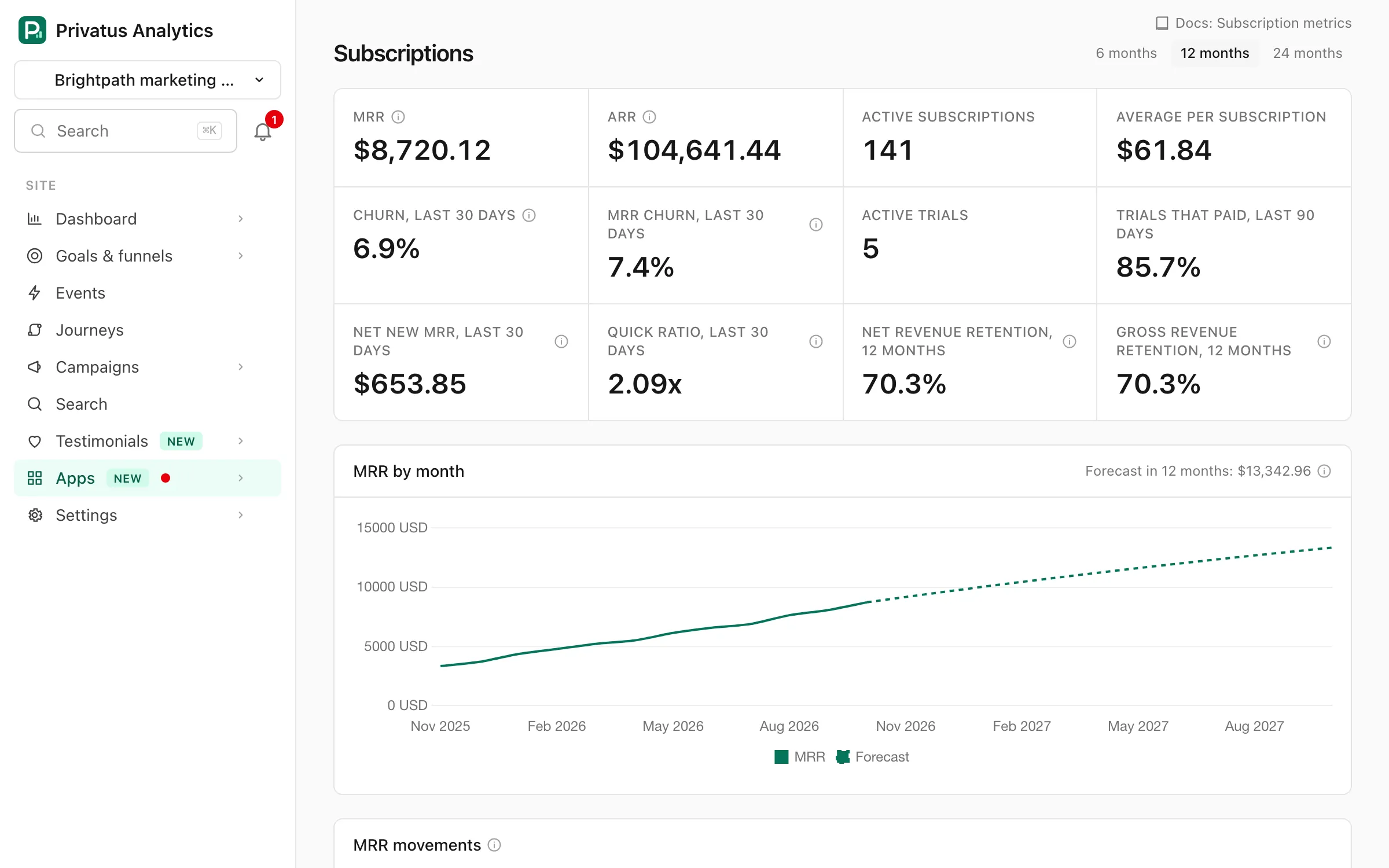The height and width of the screenshot is (868, 1389).
Task: Select the 12 months range
Action: (x=1215, y=53)
